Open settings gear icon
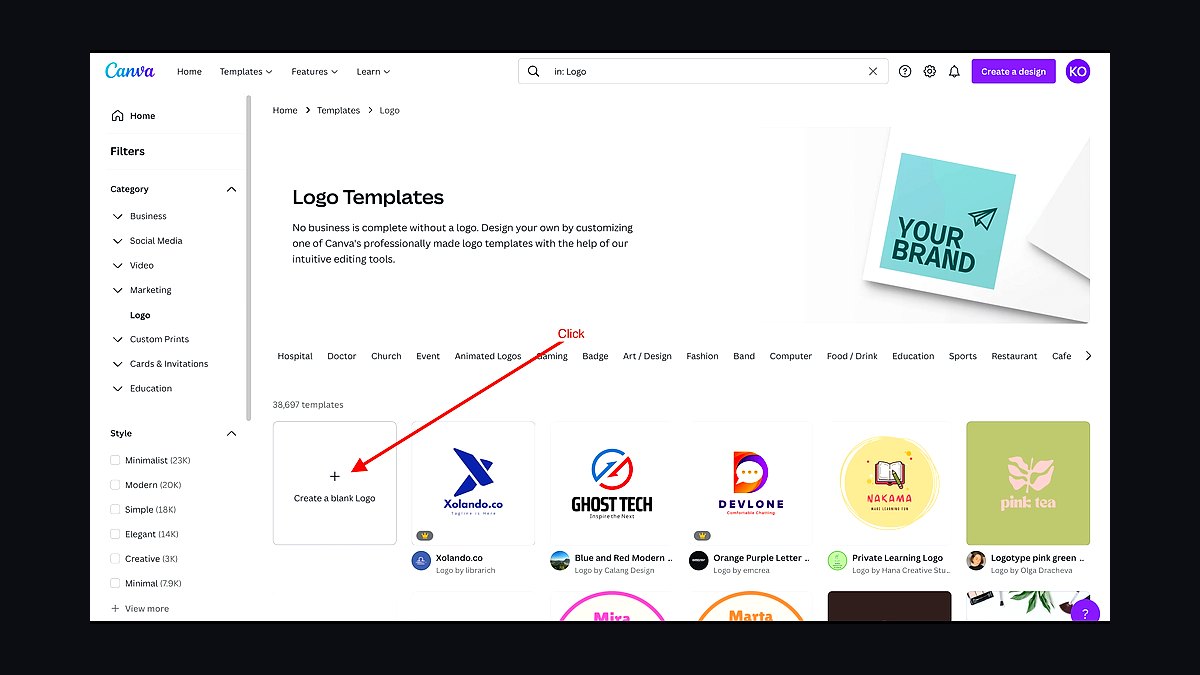Image resolution: width=1200 pixels, height=675 pixels. tap(930, 71)
